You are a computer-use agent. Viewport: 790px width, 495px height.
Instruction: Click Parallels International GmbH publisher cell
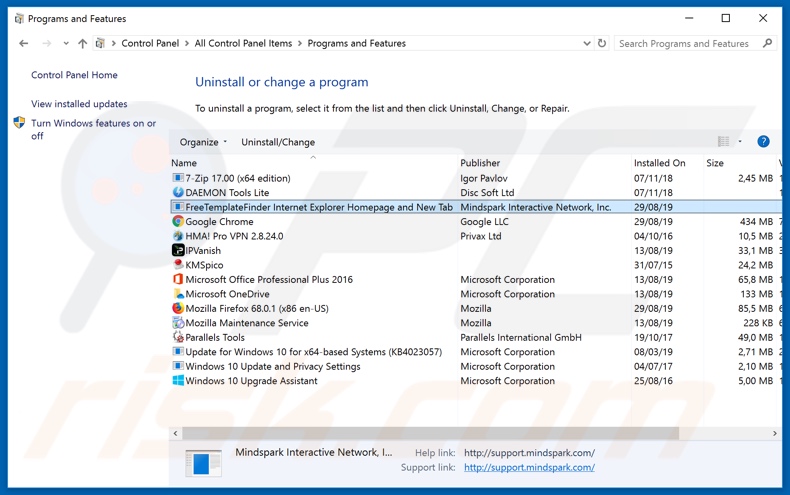click(521, 337)
